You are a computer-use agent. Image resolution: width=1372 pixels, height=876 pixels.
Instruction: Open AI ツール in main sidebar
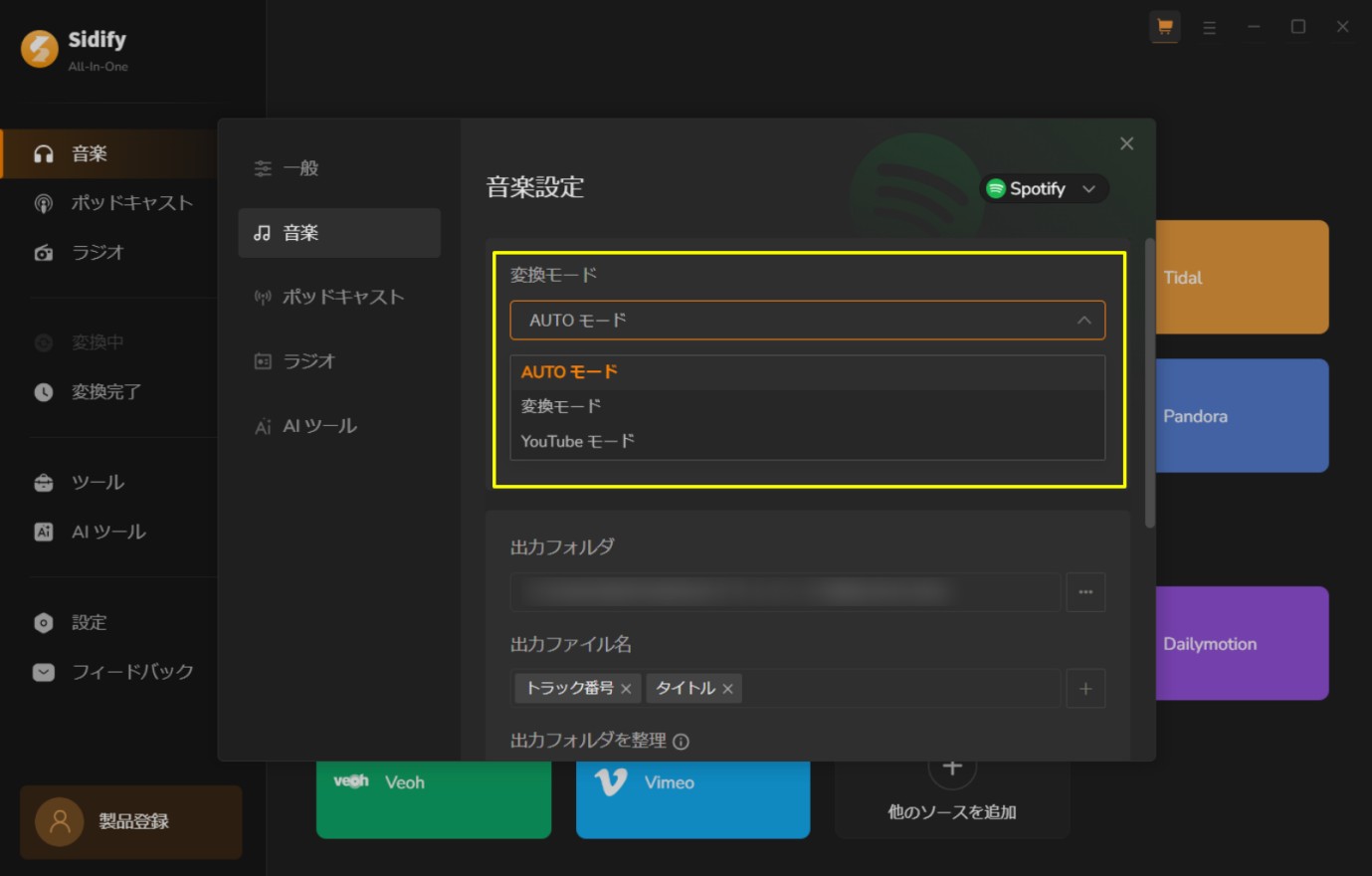click(x=109, y=533)
